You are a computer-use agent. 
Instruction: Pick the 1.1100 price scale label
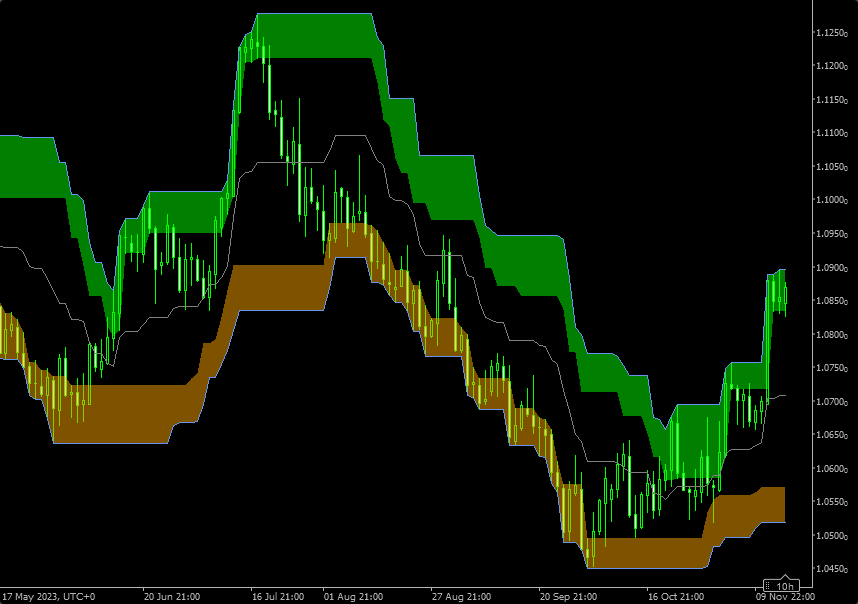coord(832,133)
